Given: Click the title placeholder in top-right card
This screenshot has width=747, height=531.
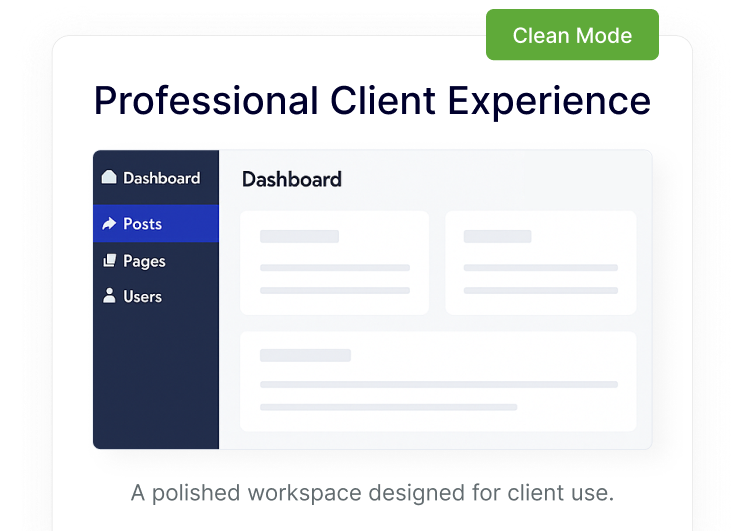Looking at the screenshot, I should pyautogui.click(x=497, y=237).
